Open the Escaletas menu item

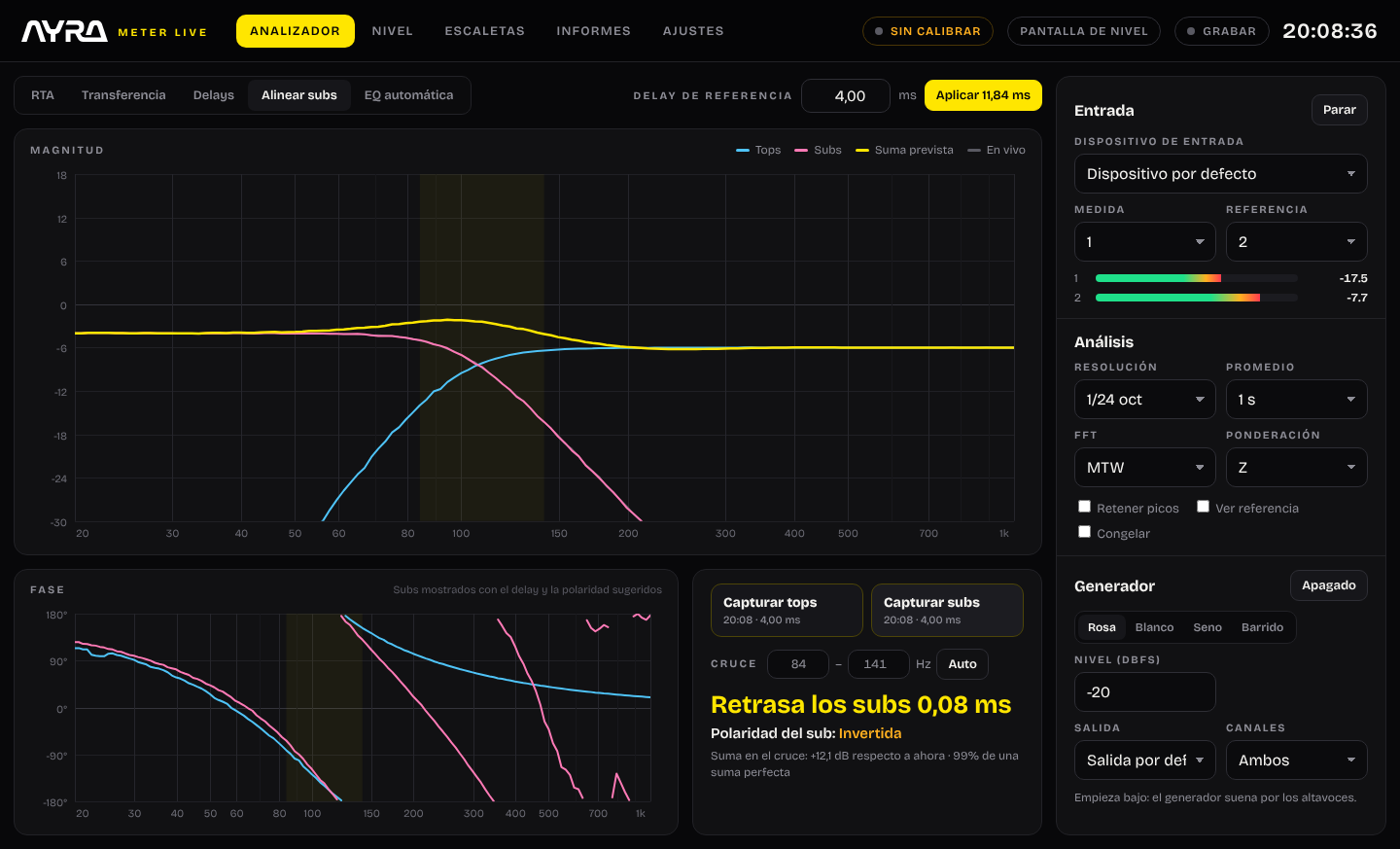point(484,31)
